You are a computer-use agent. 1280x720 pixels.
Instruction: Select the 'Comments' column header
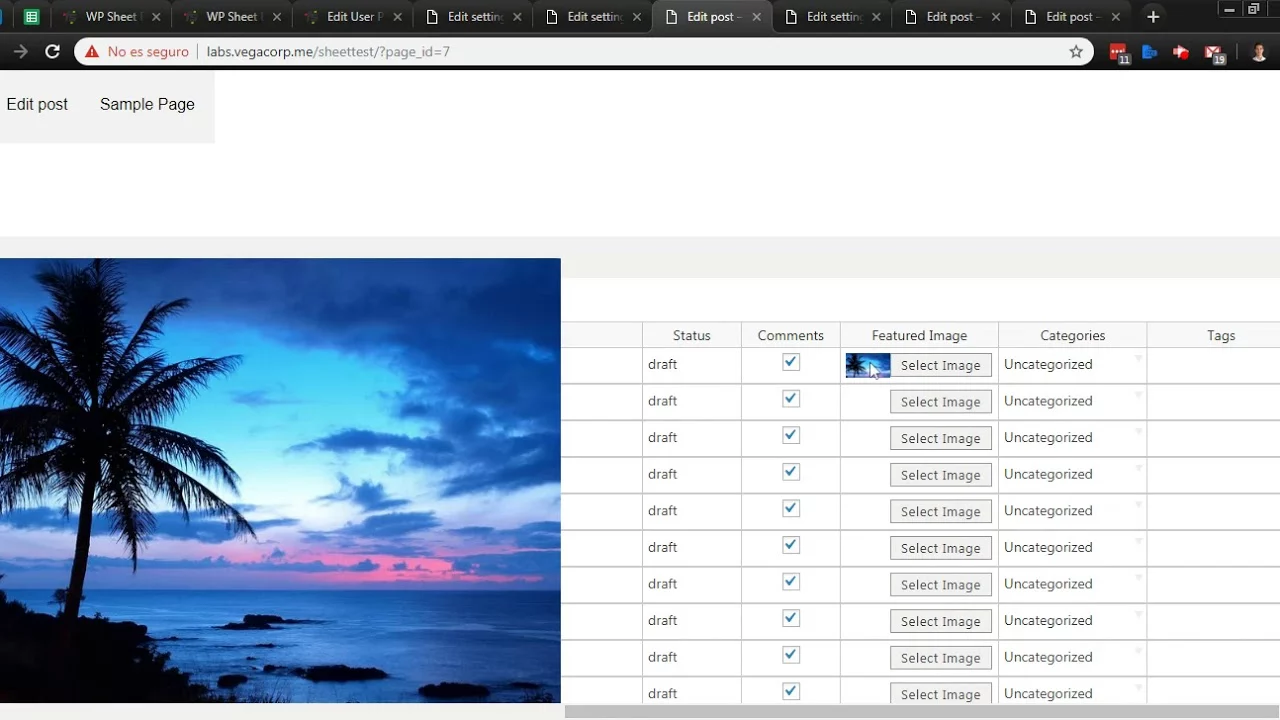pyautogui.click(x=791, y=336)
